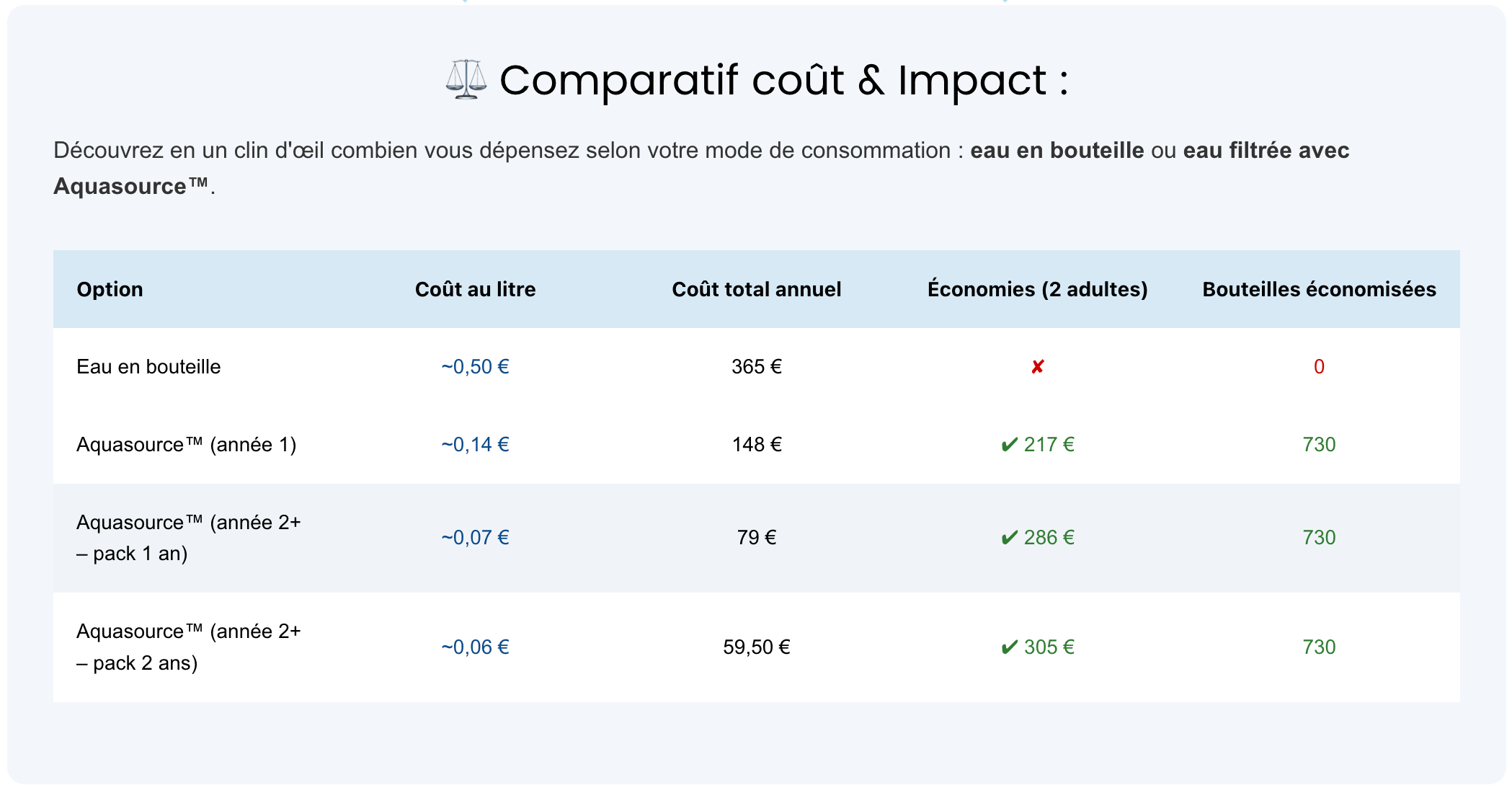1512x793 pixels.
Task: Click the ~0,14 € cost per litre
Action: (x=475, y=445)
